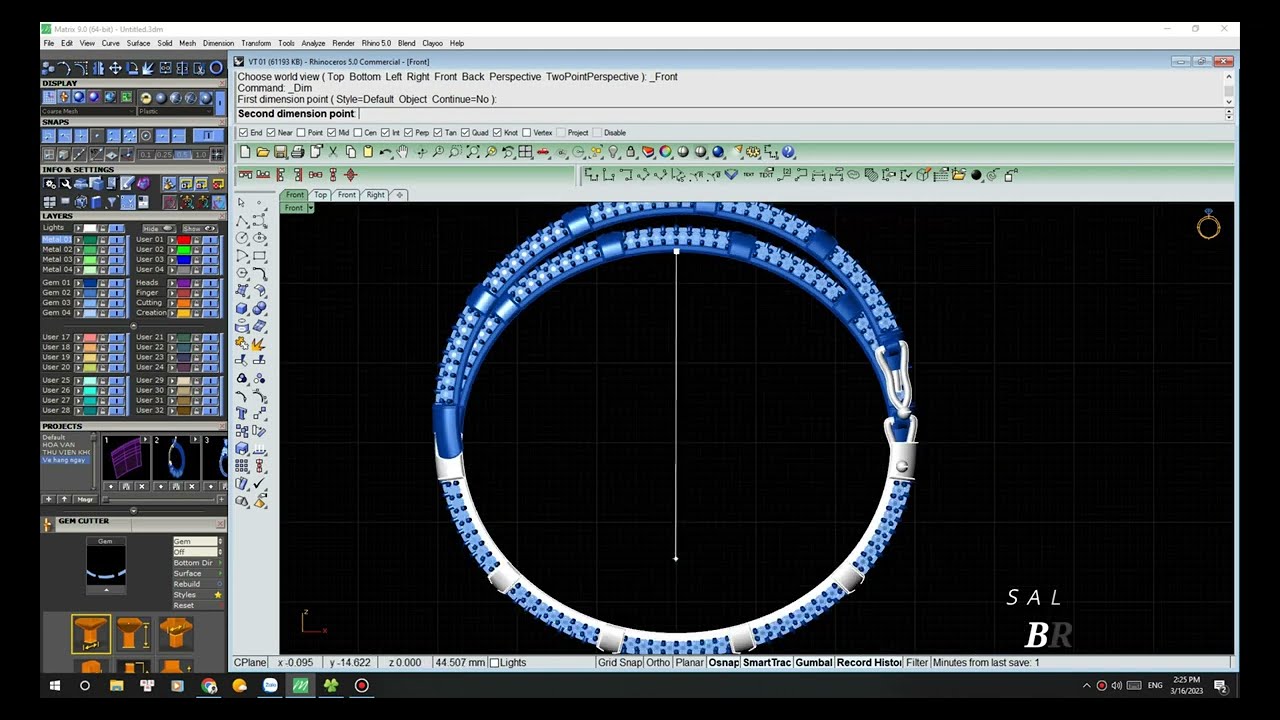Click the Gem 01 layer color swatch
Image resolution: width=1280 pixels, height=720 pixels.
point(90,283)
